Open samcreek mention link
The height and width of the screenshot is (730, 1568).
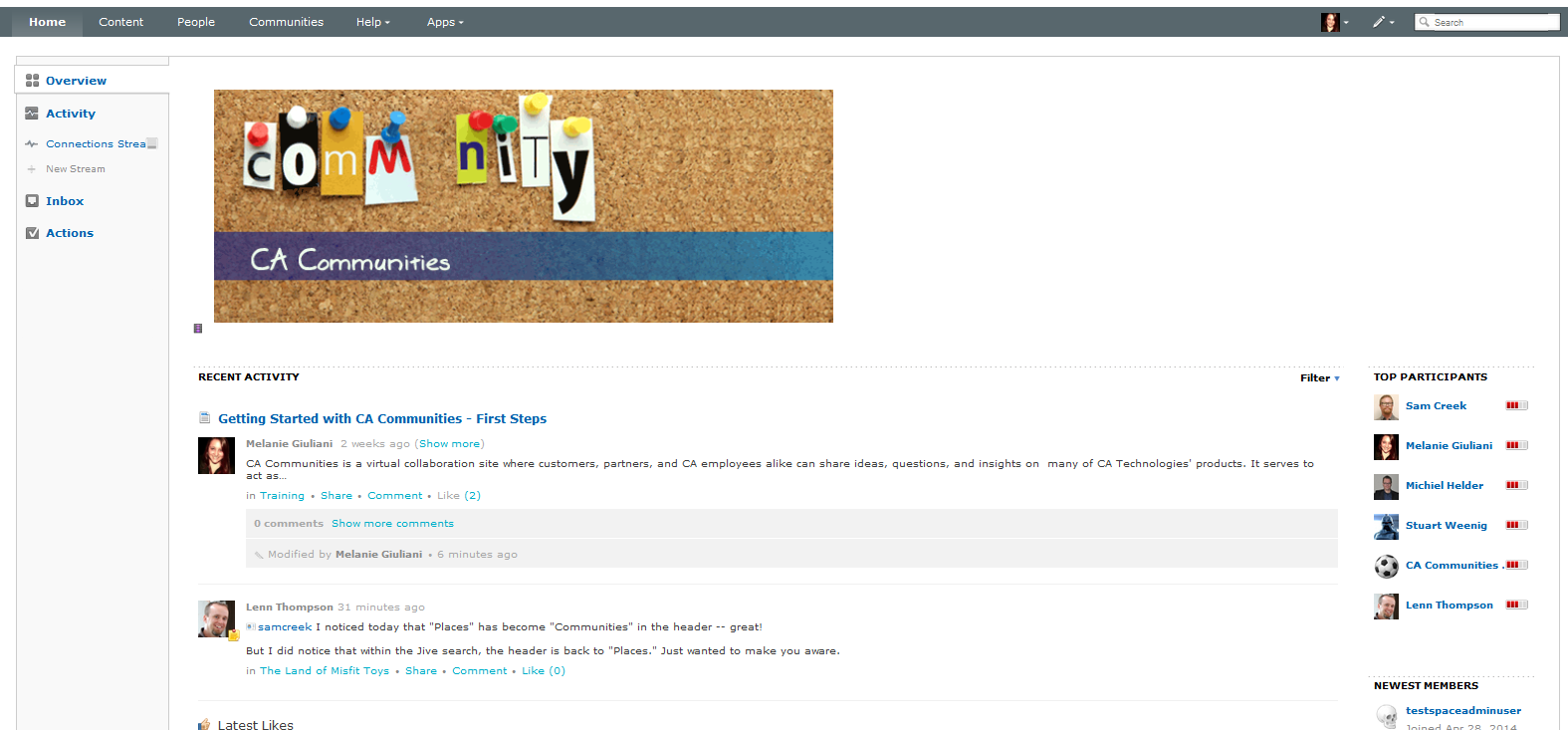285,627
